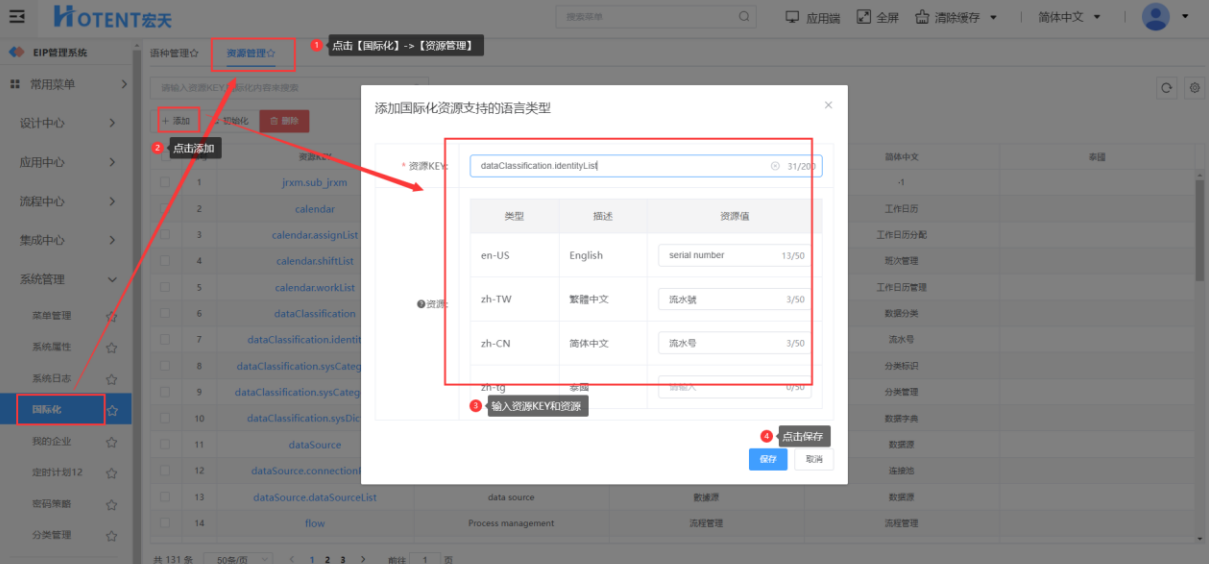Check the row 13 dataSource.dataSourceList checkbox
Screen dimensions: 1209x564
[166, 496]
